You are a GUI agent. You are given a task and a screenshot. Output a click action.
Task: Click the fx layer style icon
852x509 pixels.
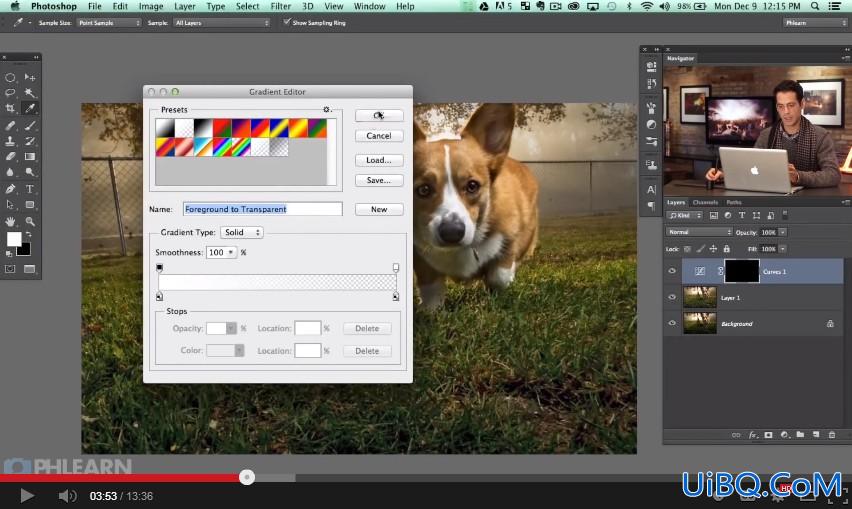(753, 435)
